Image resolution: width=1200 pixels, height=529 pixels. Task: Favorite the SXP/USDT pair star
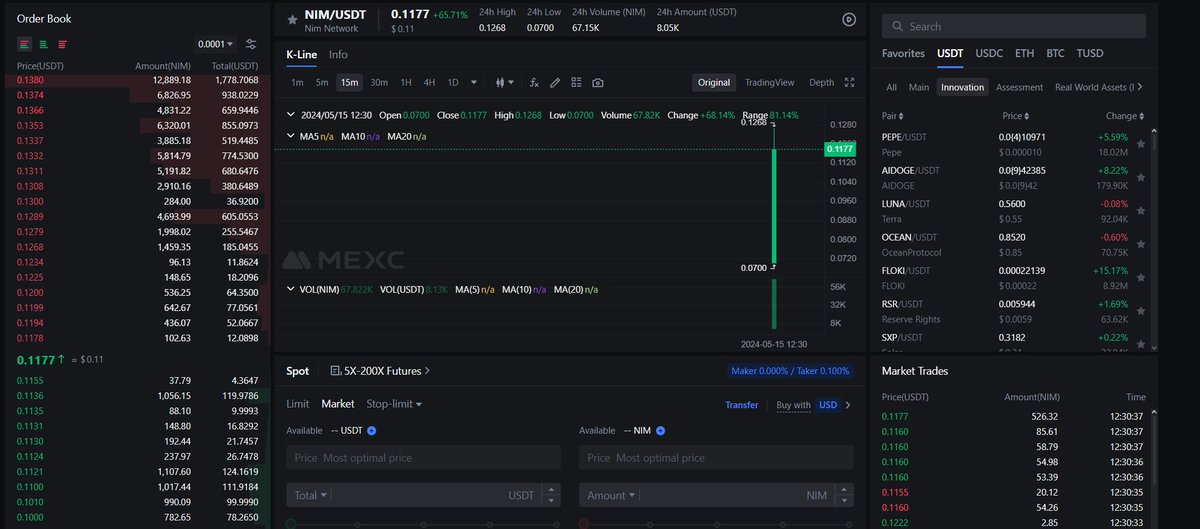coord(1141,342)
